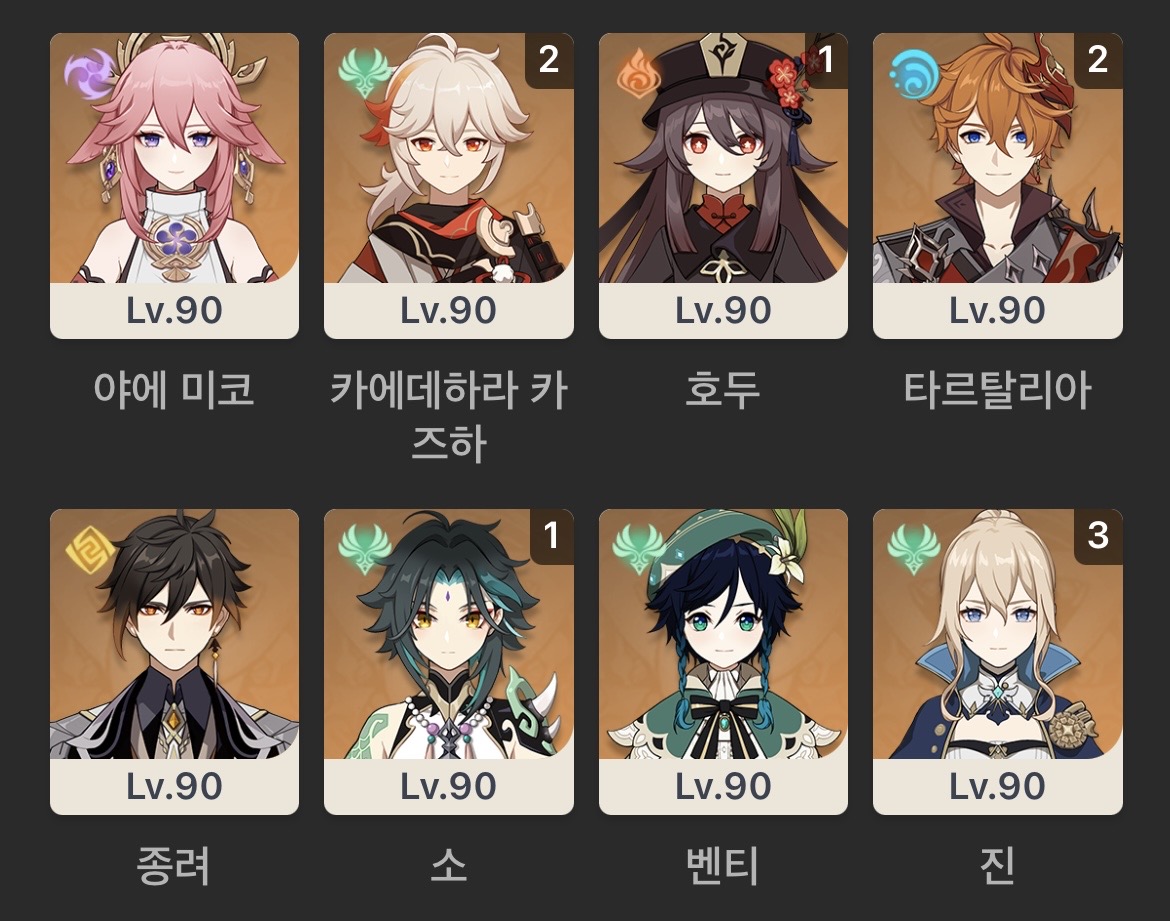Image resolution: width=1170 pixels, height=921 pixels.
Task: Click the Lv.90 label under Hu Tao
Action: (723, 310)
